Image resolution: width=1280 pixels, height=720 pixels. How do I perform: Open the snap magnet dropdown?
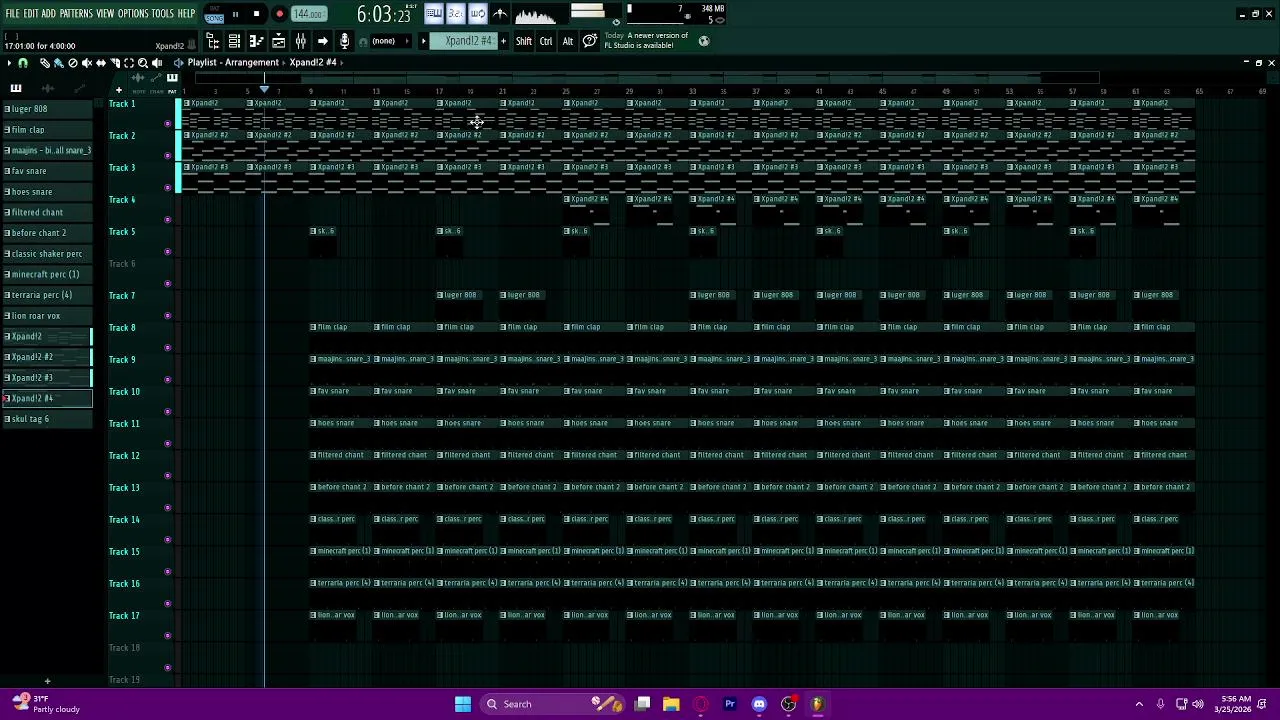[x=23, y=63]
